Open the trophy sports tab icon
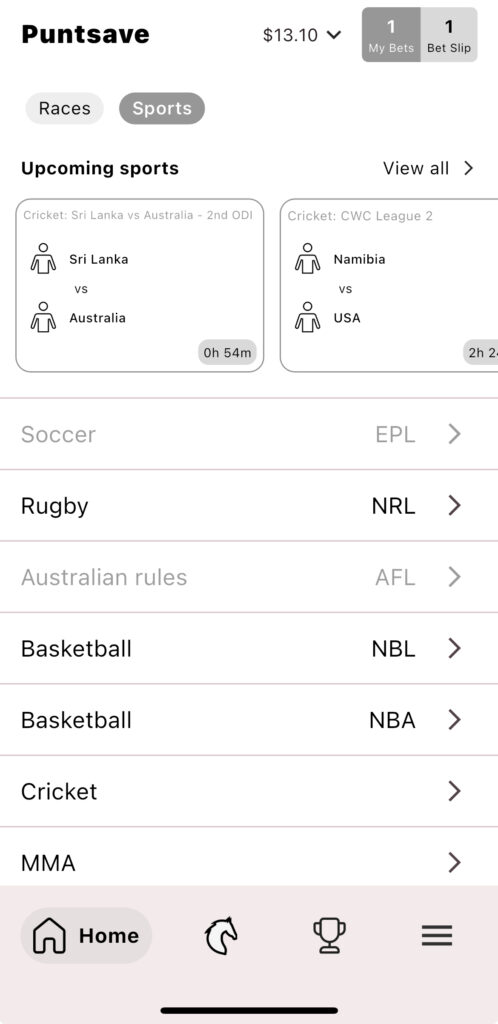Viewport: 498px width, 1024px height. pyautogui.click(x=329, y=936)
